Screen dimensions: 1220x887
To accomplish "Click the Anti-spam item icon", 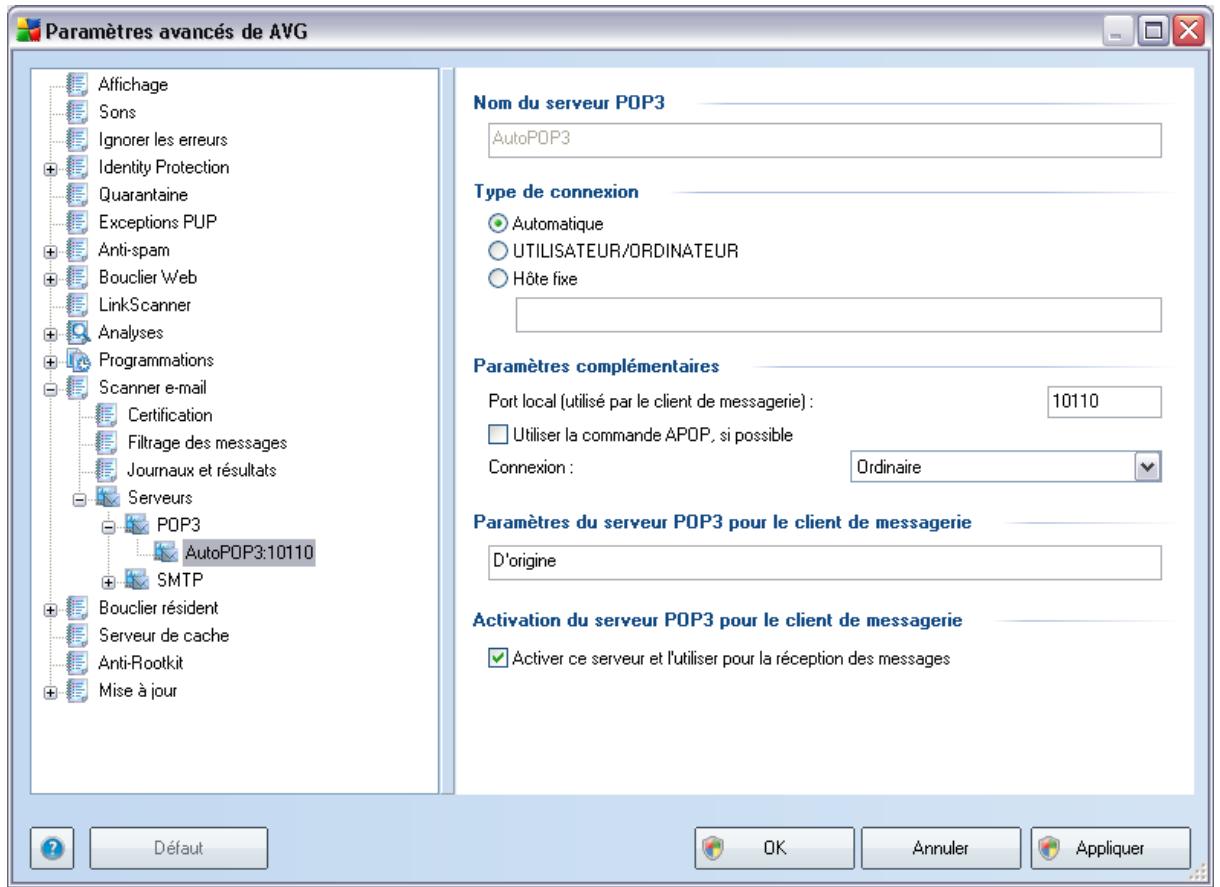I will pyautogui.click(x=76, y=249).
